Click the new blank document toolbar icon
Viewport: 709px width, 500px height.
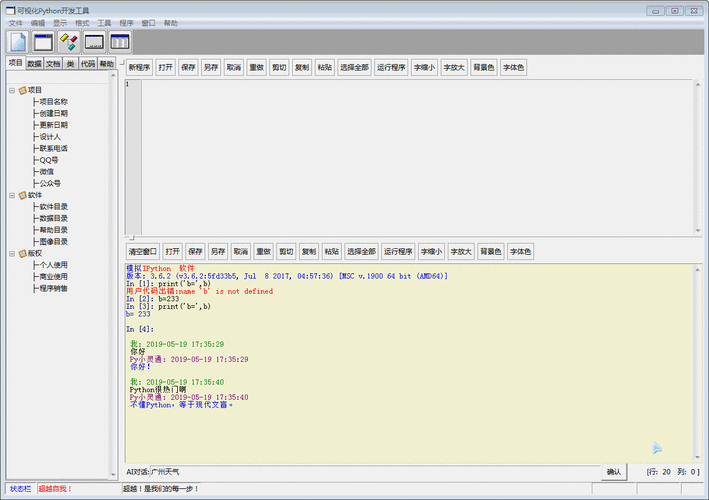tap(17, 42)
